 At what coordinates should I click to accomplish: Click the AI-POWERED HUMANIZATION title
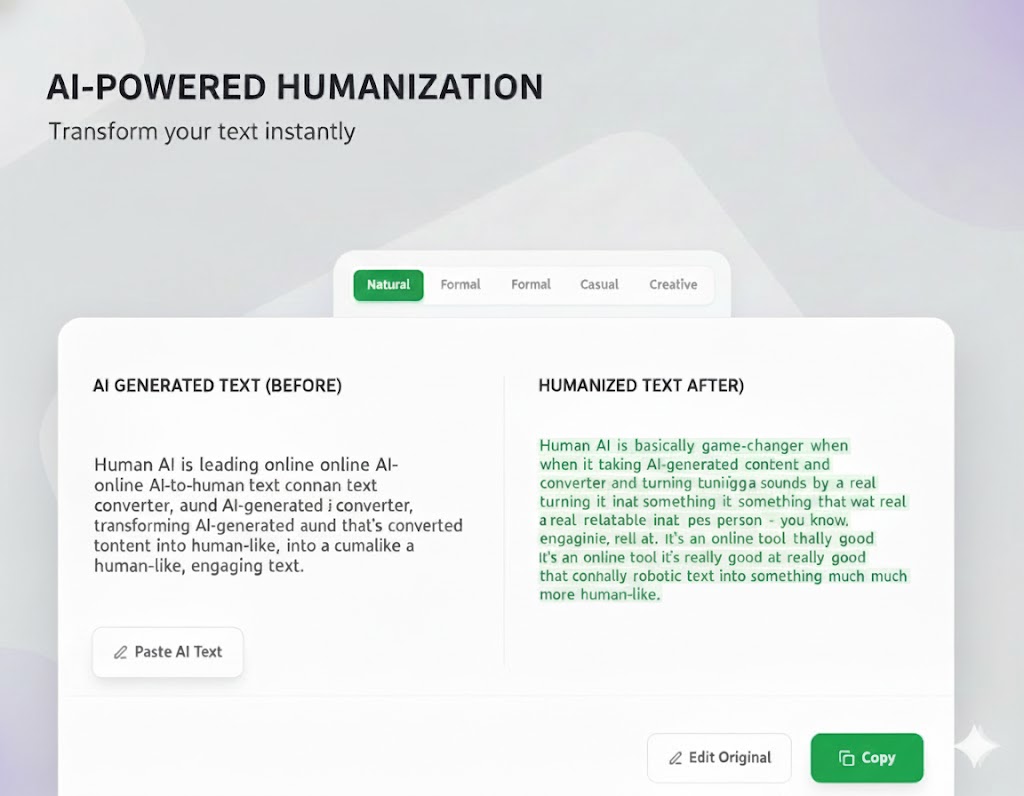click(x=295, y=88)
